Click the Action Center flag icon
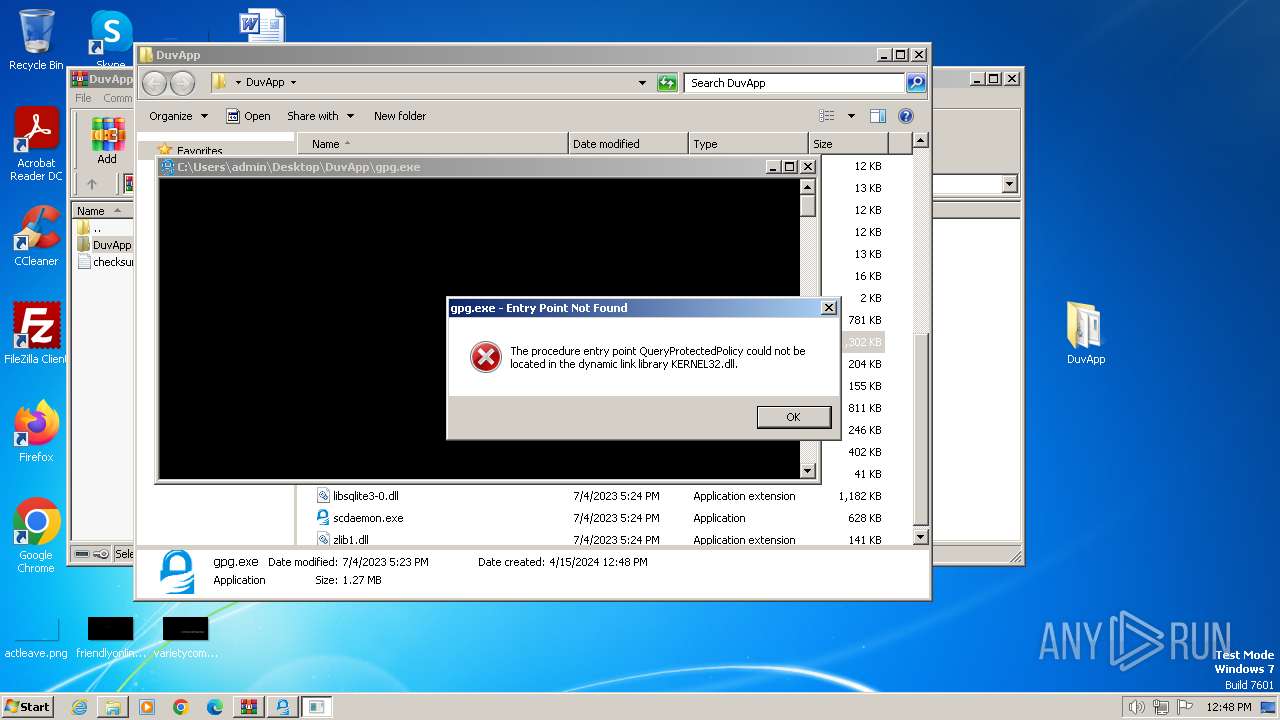Image resolution: width=1280 pixels, height=720 pixels. (x=1186, y=707)
